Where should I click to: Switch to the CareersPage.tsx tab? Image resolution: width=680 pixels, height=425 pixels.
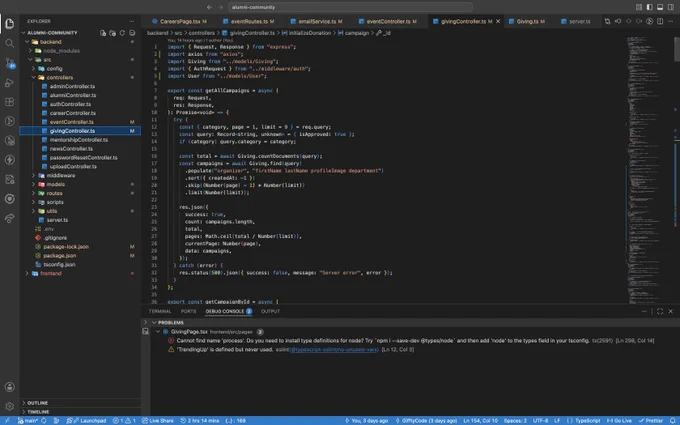click(180, 21)
